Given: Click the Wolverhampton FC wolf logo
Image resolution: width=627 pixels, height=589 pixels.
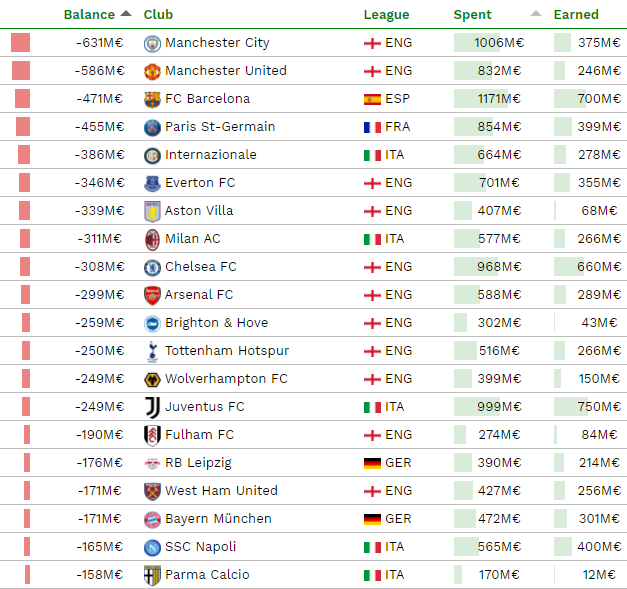Looking at the screenshot, I should tap(152, 379).
